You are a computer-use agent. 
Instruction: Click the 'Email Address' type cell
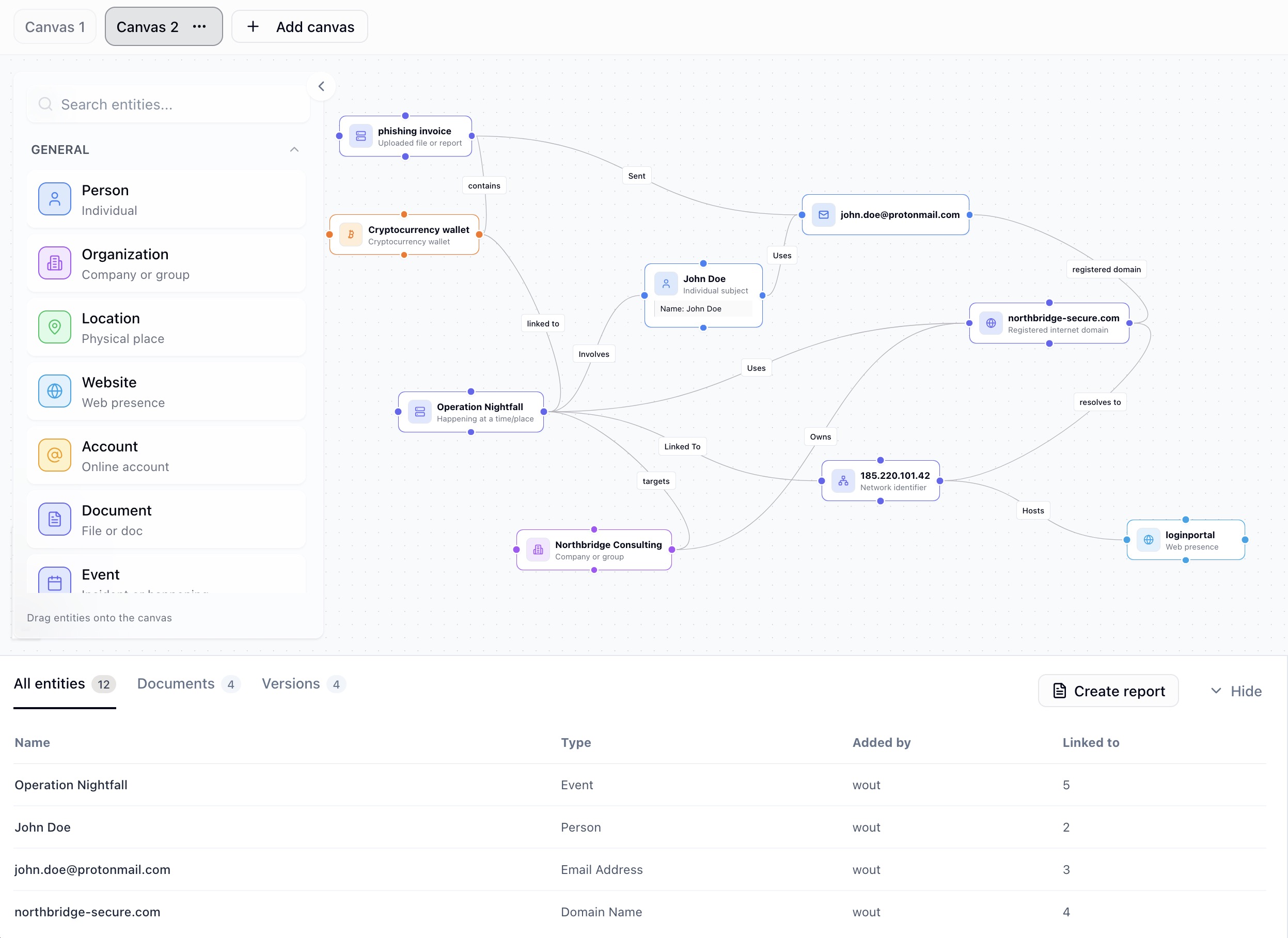coord(602,869)
